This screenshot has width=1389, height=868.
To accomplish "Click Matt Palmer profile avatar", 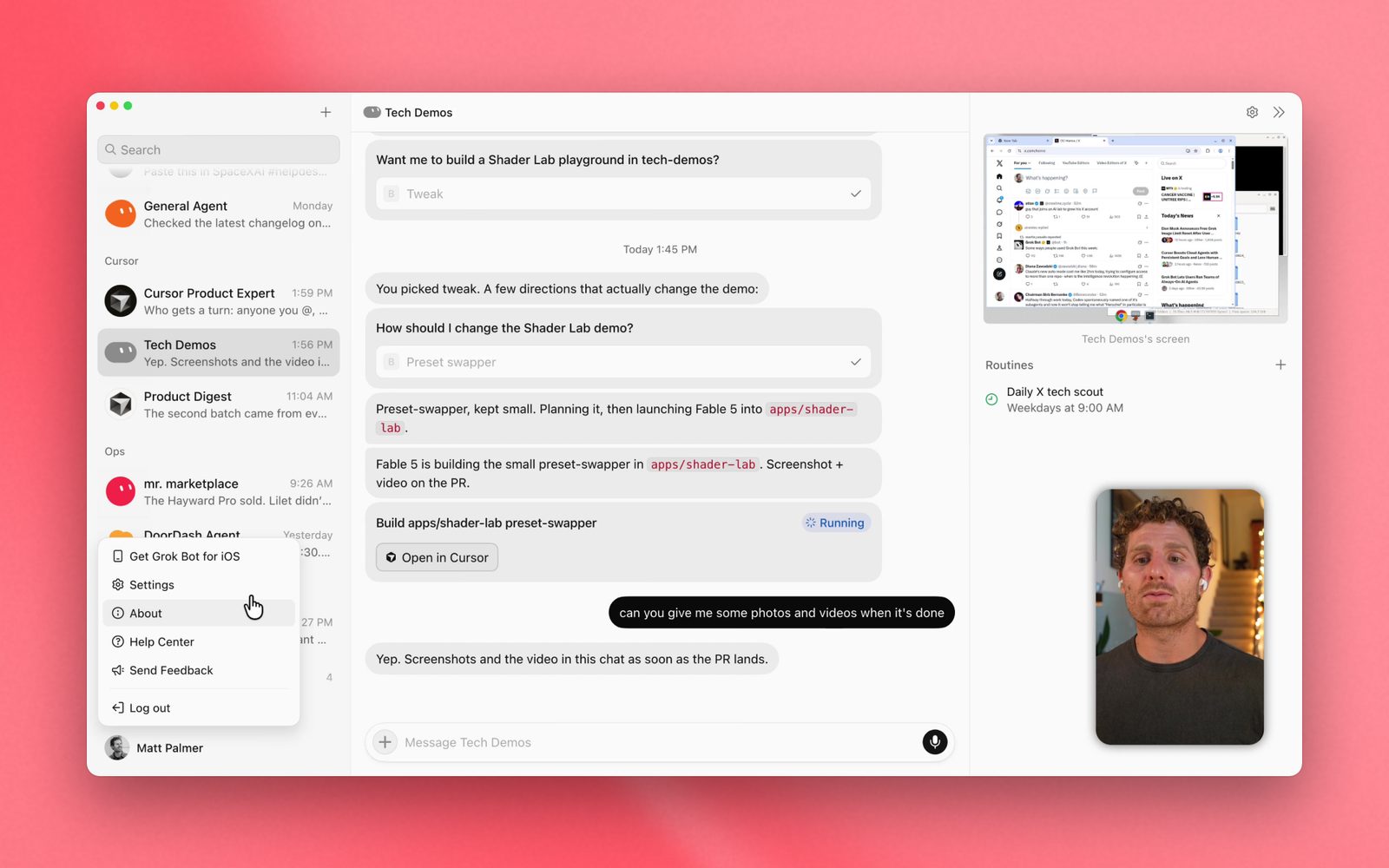I will [117, 747].
